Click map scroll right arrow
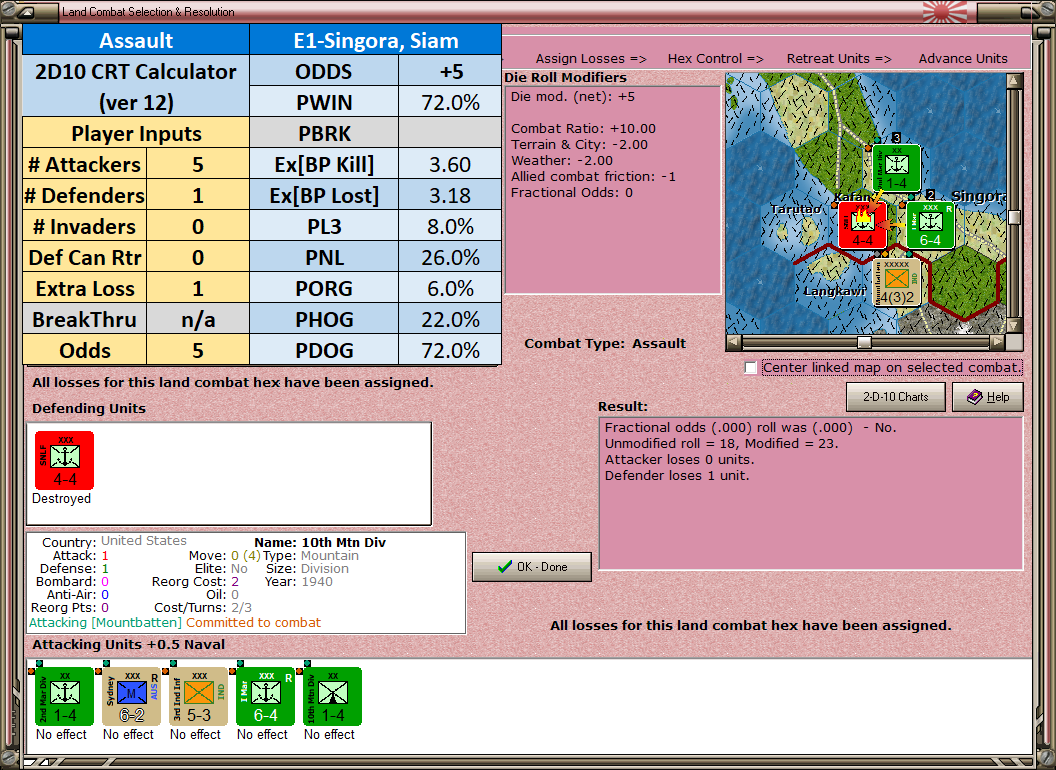Viewport: 1056px width, 770px height. [x=997, y=342]
